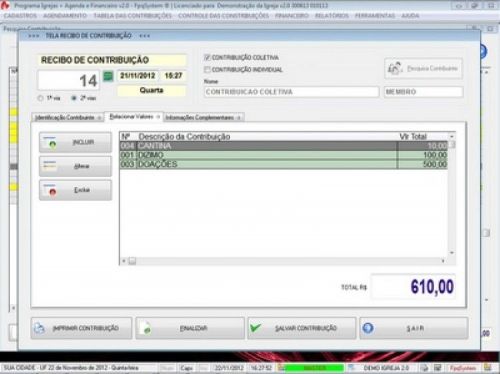Screen dimensions: 500x374
Task: Click the Alterar button
Action: [75, 166]
